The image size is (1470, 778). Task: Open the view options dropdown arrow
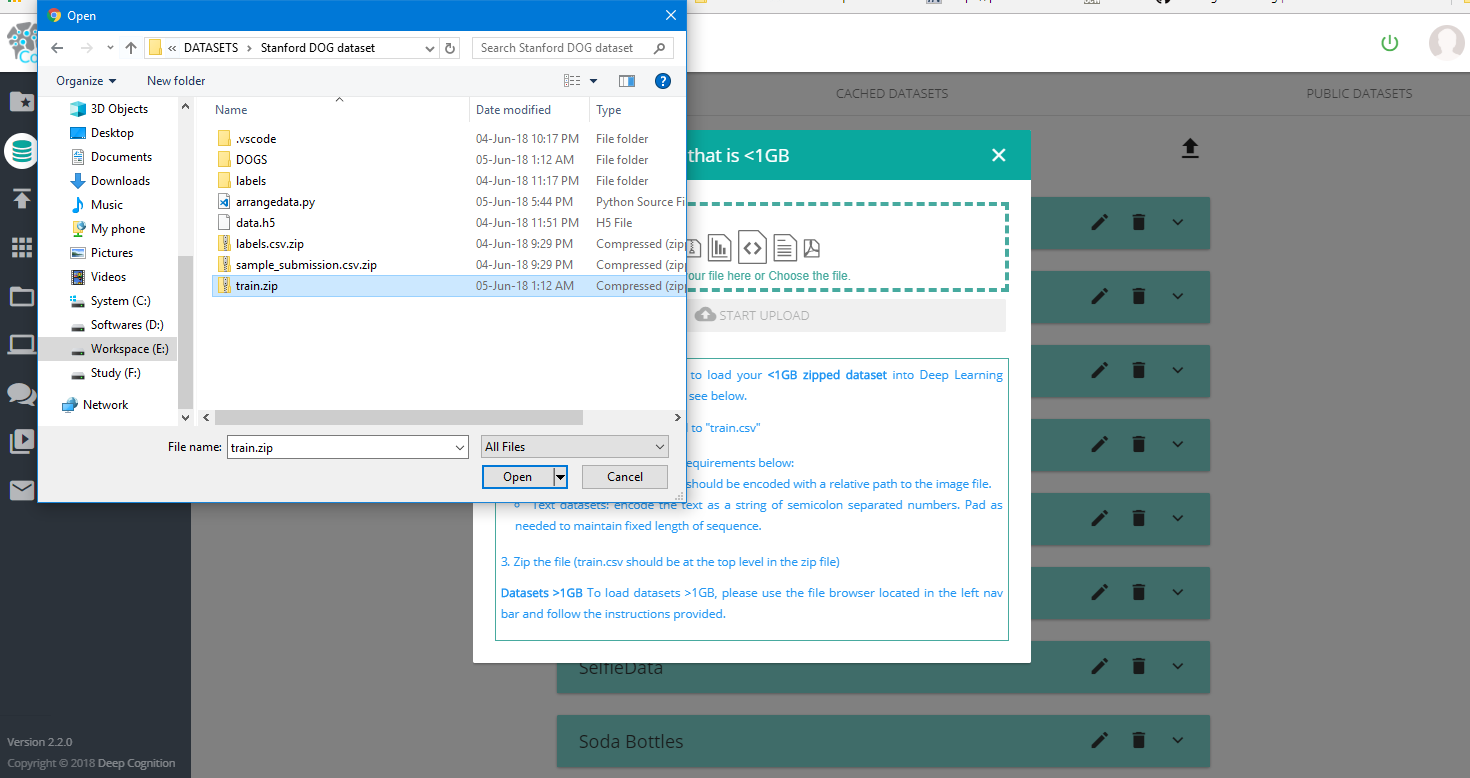coord(593,81)
